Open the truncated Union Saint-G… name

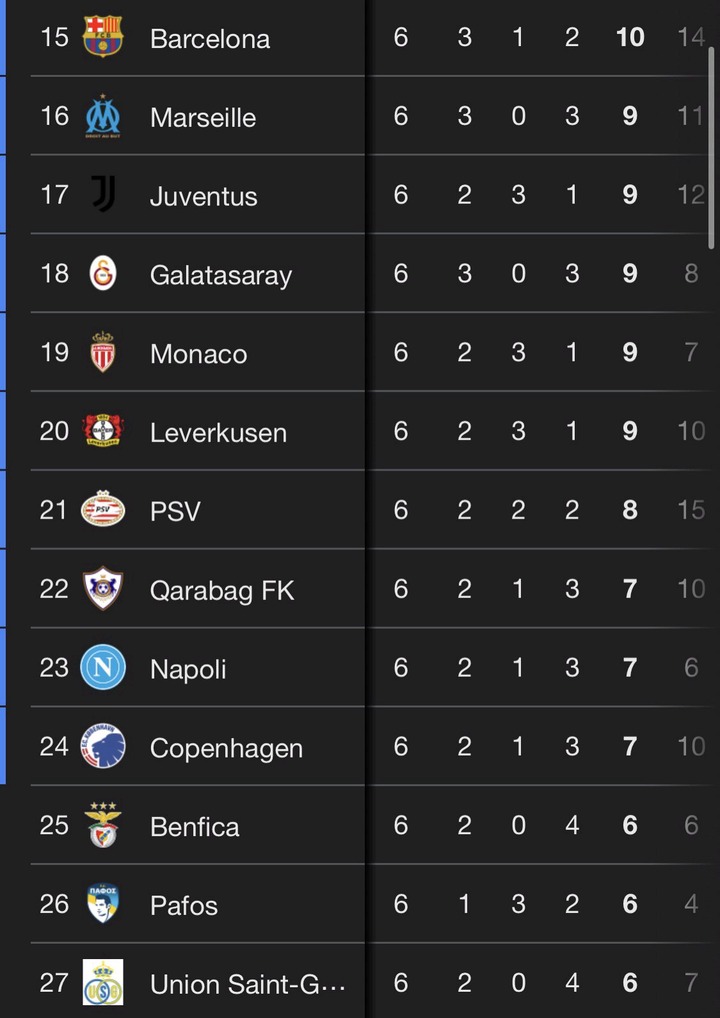(248, 985)
